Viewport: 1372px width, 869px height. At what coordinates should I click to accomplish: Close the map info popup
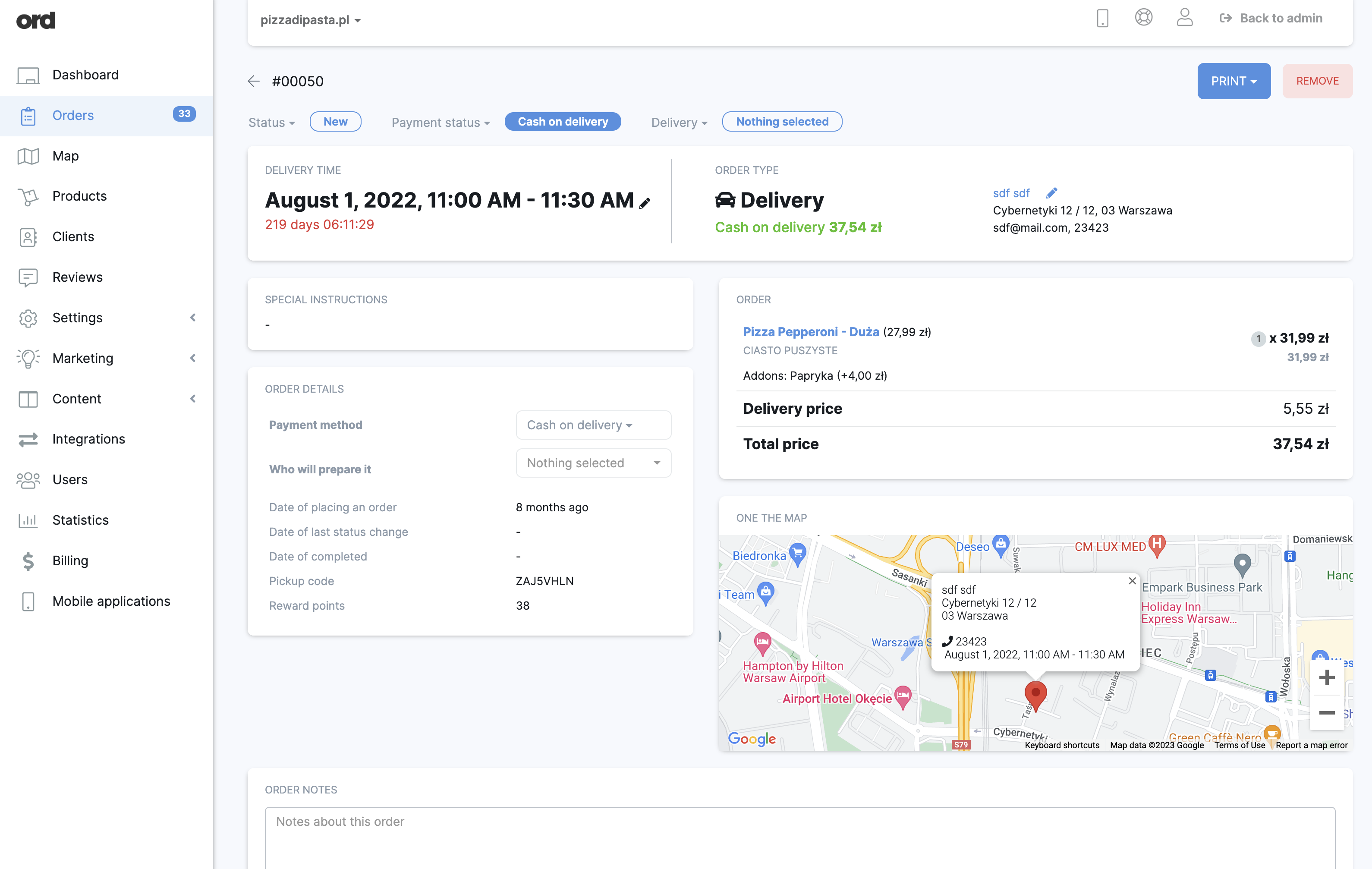pyautogui.click(x=1132, y=581)
